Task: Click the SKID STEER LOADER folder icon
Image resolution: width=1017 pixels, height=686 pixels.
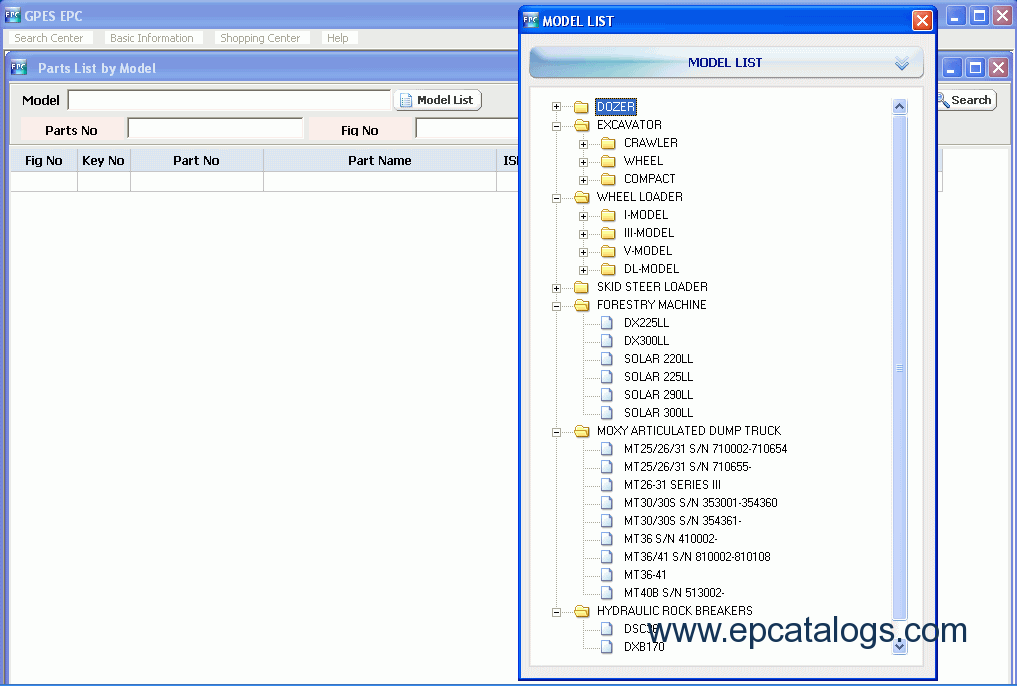Action: [x=581, y=287]
